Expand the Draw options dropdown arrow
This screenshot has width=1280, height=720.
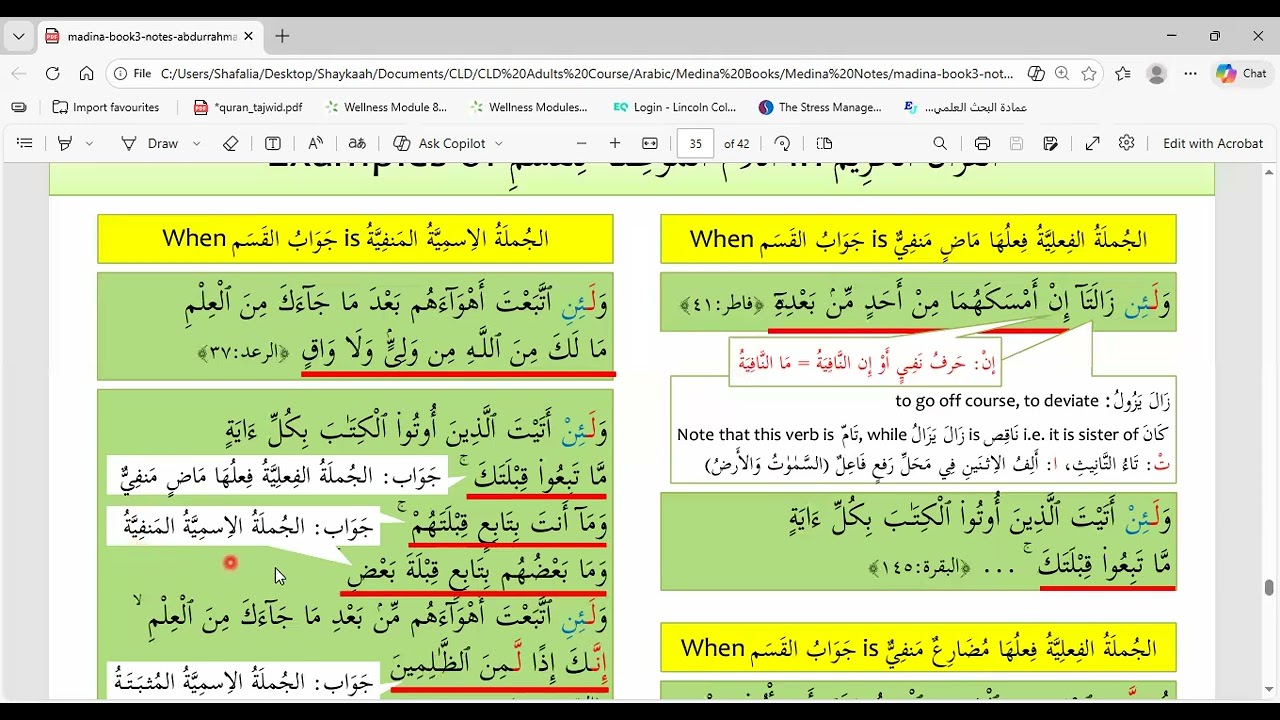click(x=196, y=143)
